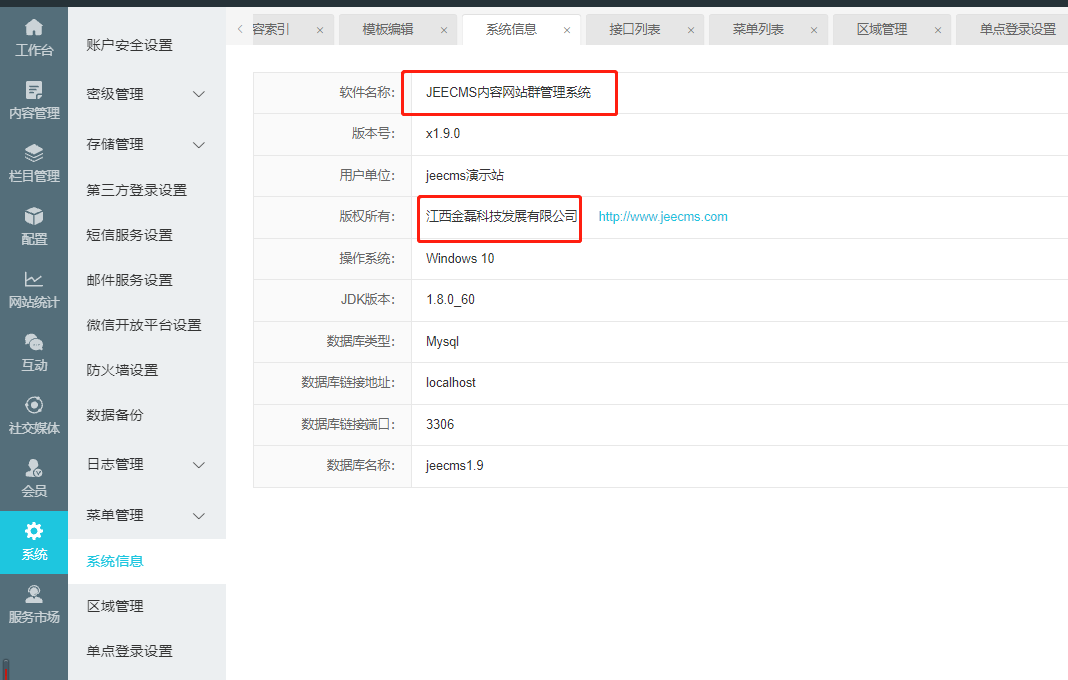Open the 工作台 home icon
This screenshot has width=1068, height=680.
[33, 28]
